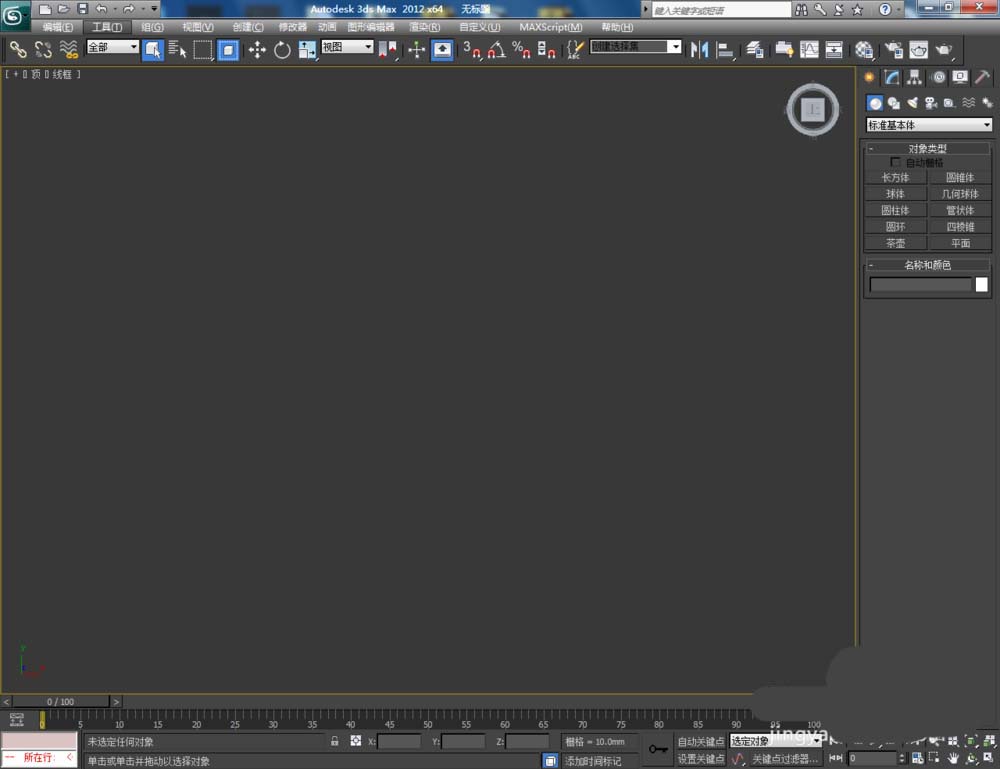Open the Utilities hammer panel icon
Image resolution: width=1000 pixels, height=769 pixels.
(983, 77)
